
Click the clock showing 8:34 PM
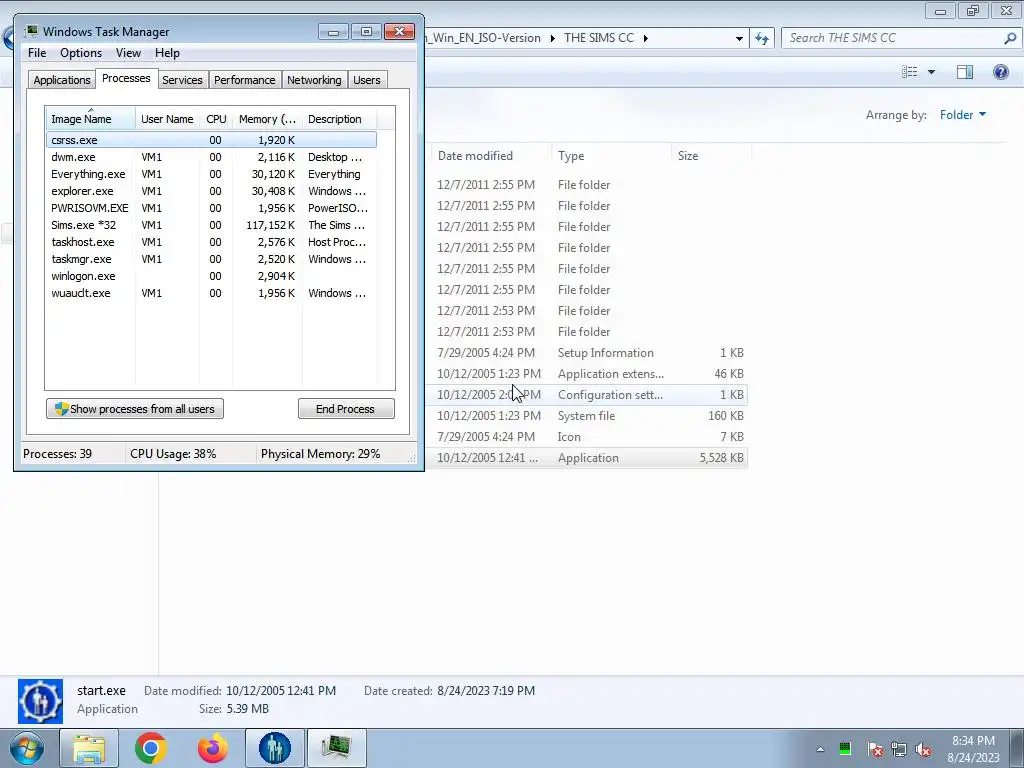pyautogui.click(x=973, y=741)
